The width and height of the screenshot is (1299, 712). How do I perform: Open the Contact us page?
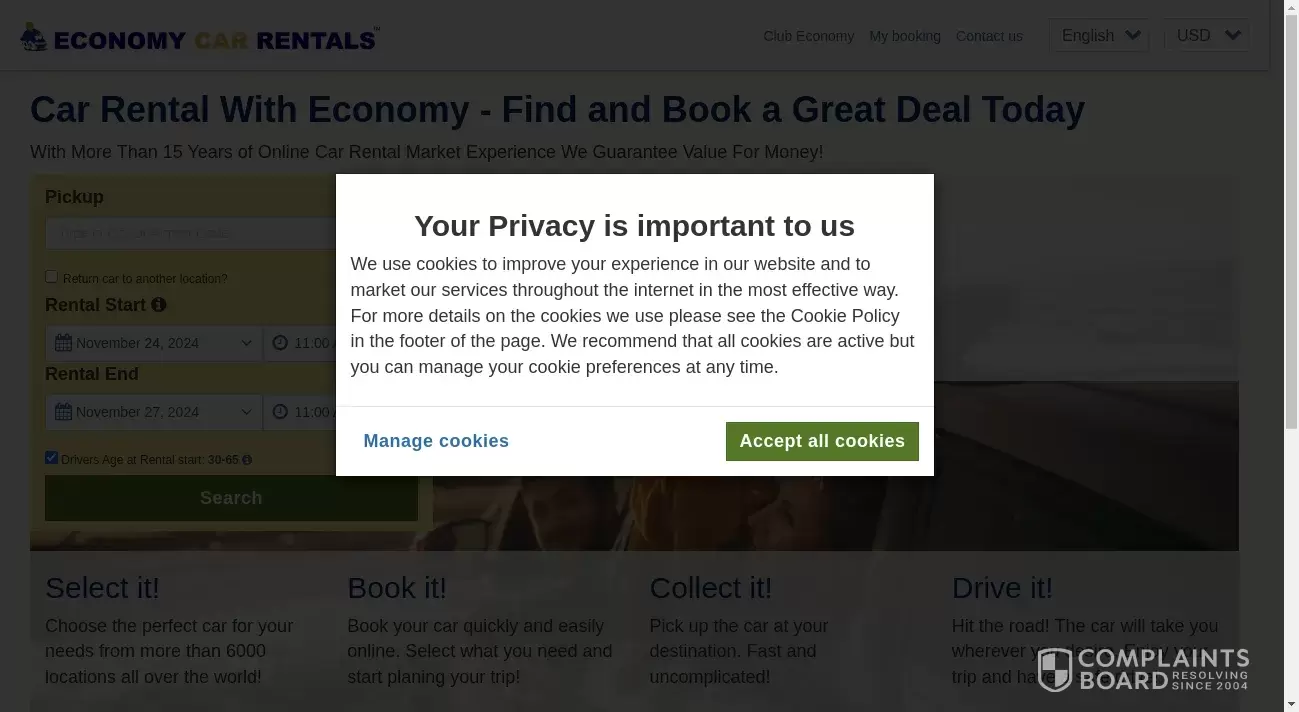tap(989, 36)
